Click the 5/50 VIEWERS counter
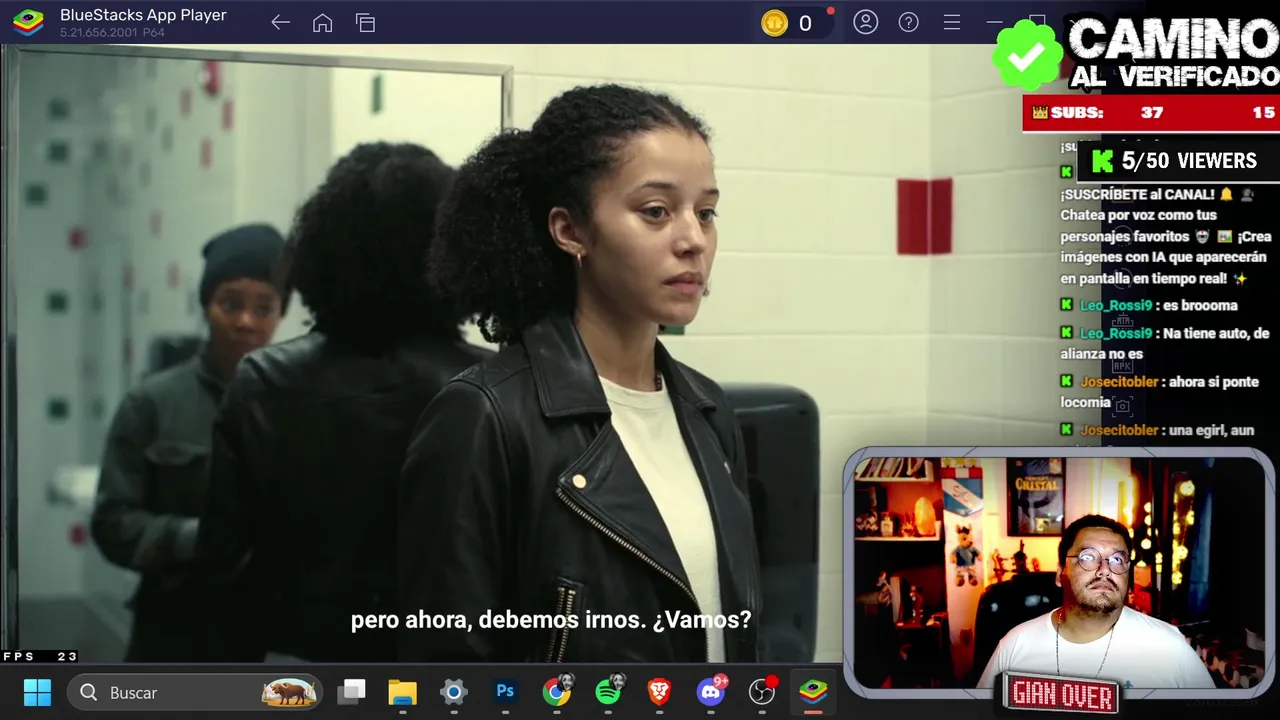This screenshot has height=720, width=1280. [x=1177, y=161]
